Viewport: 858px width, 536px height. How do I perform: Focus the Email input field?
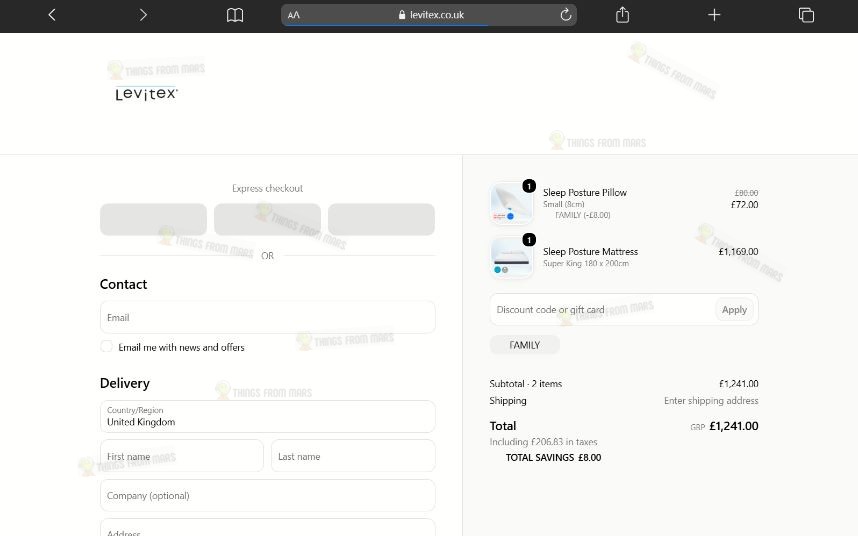(268, 317)
